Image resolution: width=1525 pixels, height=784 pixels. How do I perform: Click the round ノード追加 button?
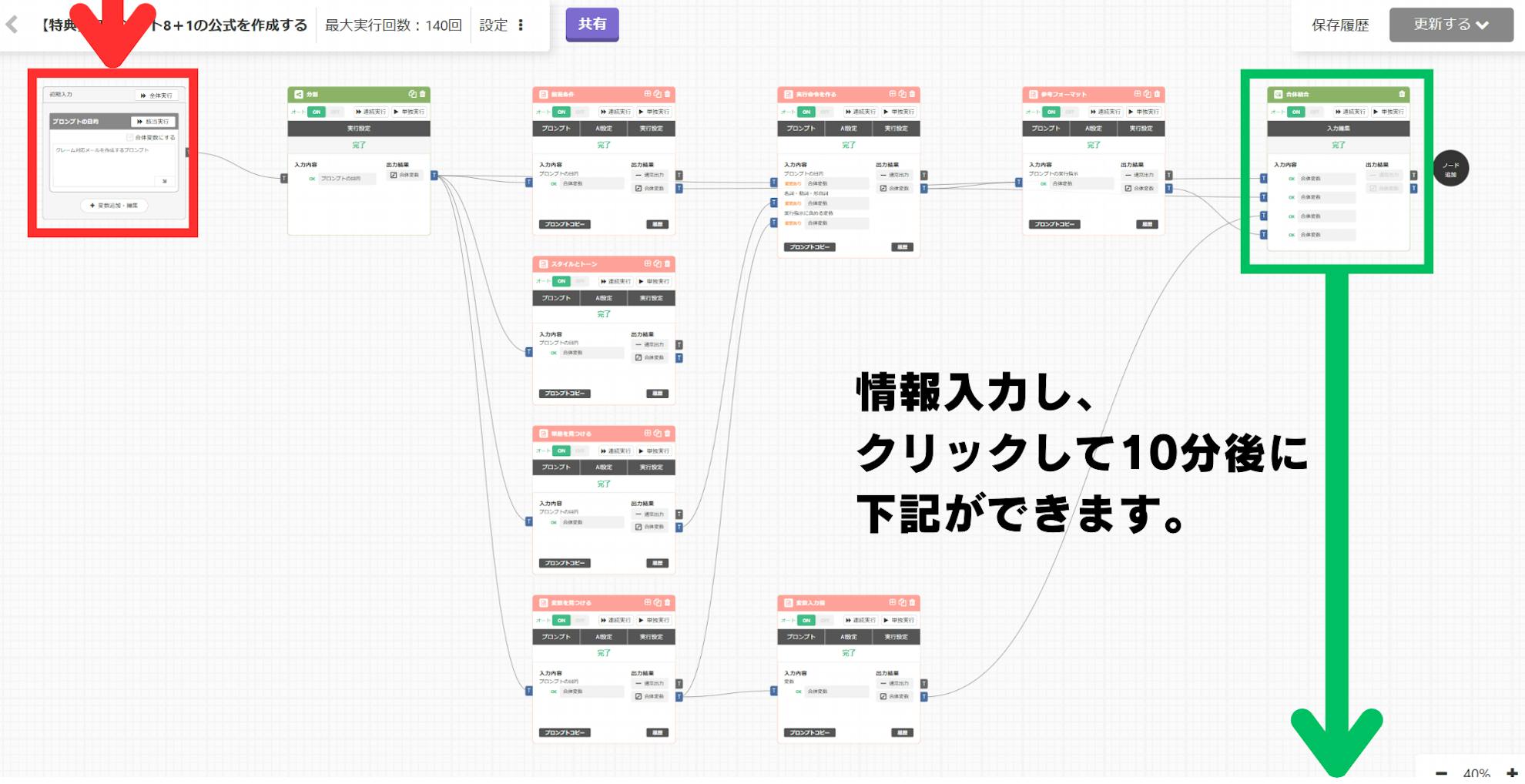(1450, 169)
